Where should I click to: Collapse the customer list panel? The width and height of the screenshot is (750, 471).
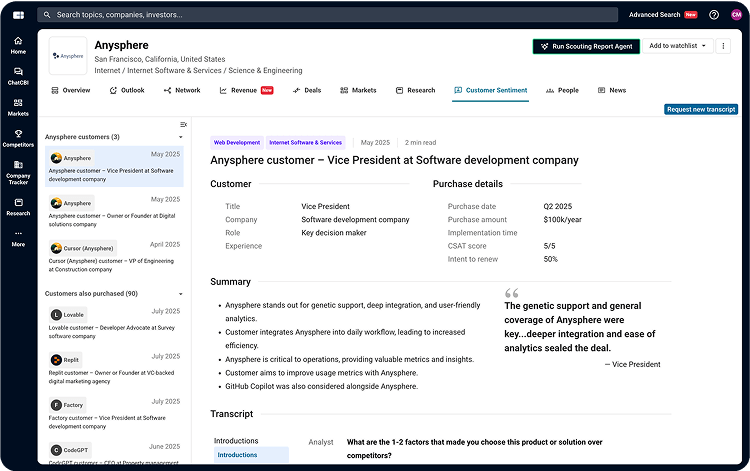click(183, 124)
